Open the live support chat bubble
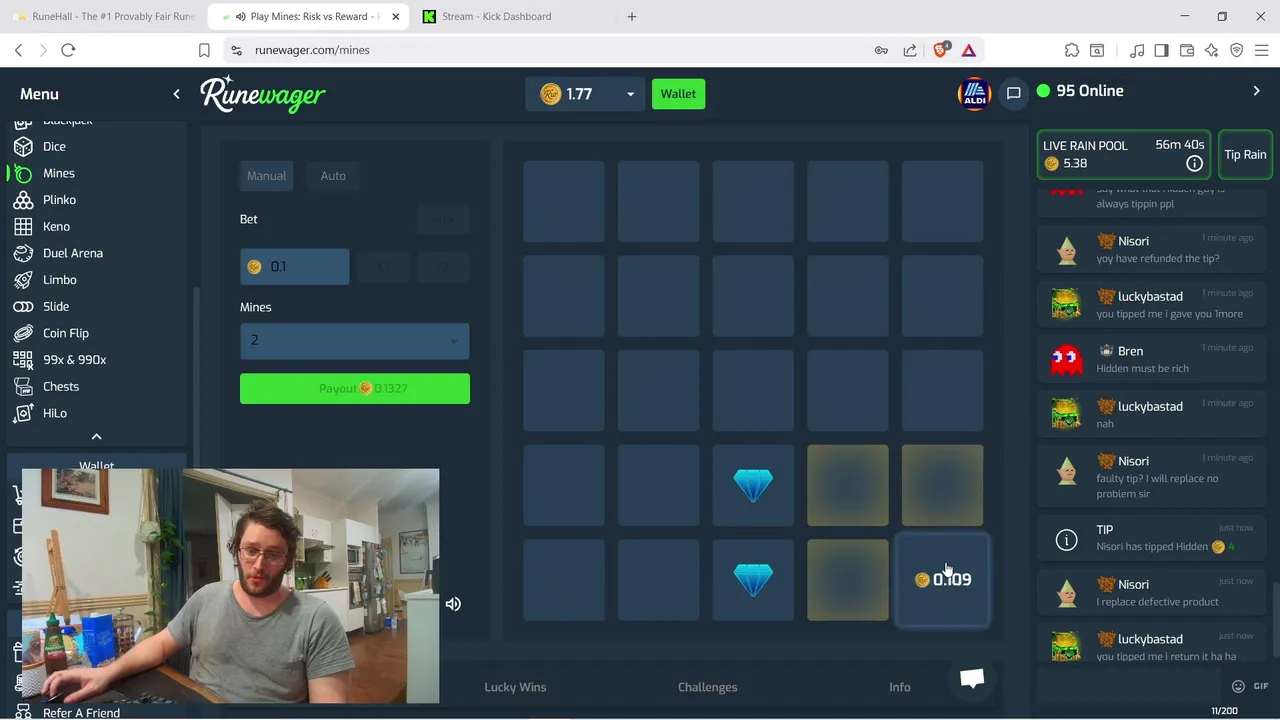 (x=972, y=678)
